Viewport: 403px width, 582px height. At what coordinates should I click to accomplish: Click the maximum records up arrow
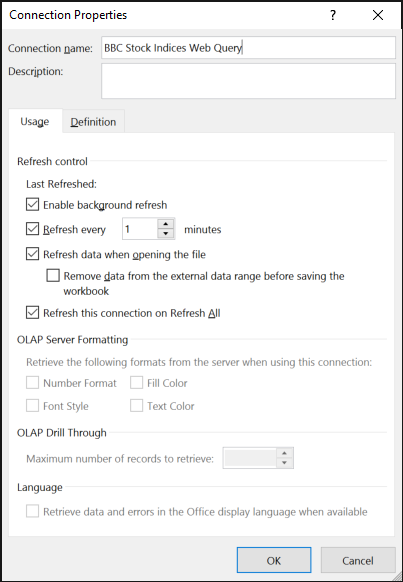[285, 454]
